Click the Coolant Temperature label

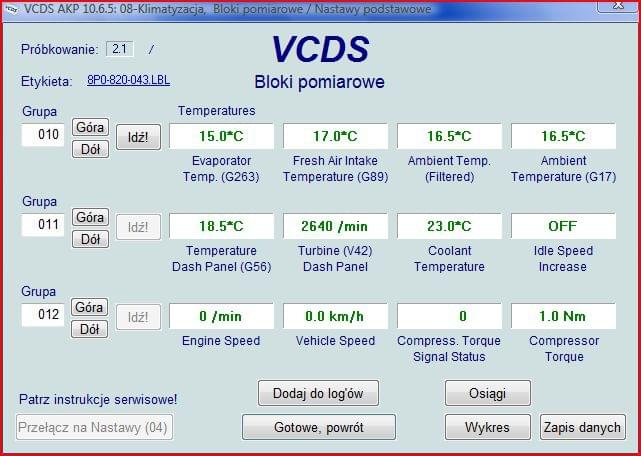coord(449,258)
